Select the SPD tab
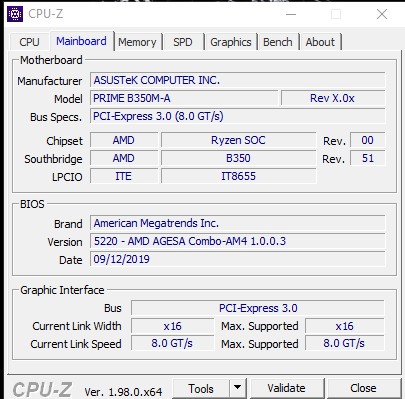The height and width of the screenshot is (399, 405). point(183,42)
